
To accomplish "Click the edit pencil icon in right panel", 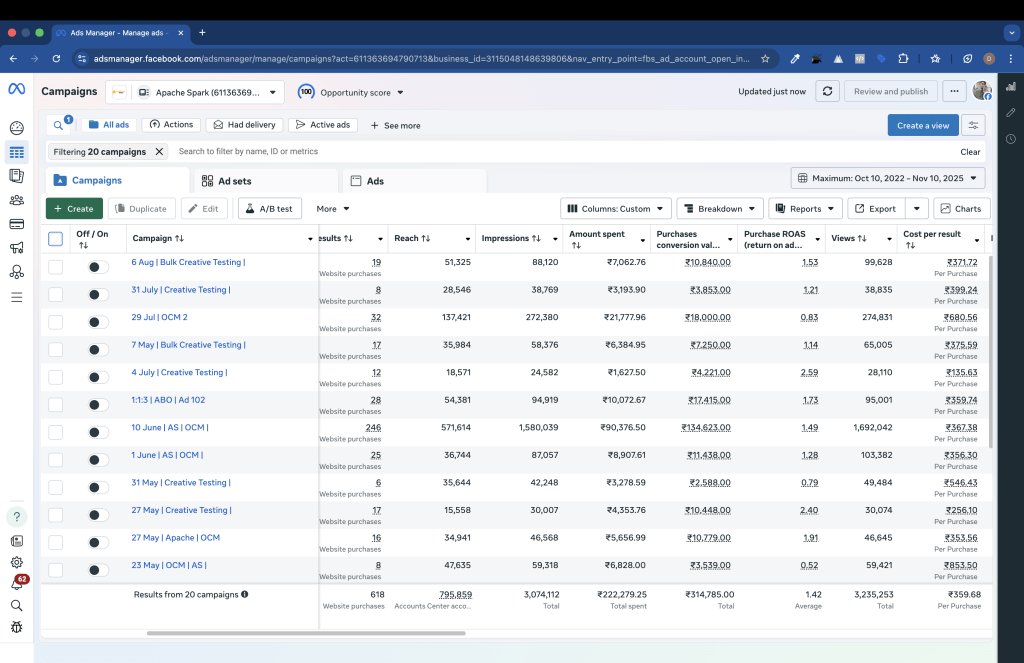I will click(x=1010, y=113).
